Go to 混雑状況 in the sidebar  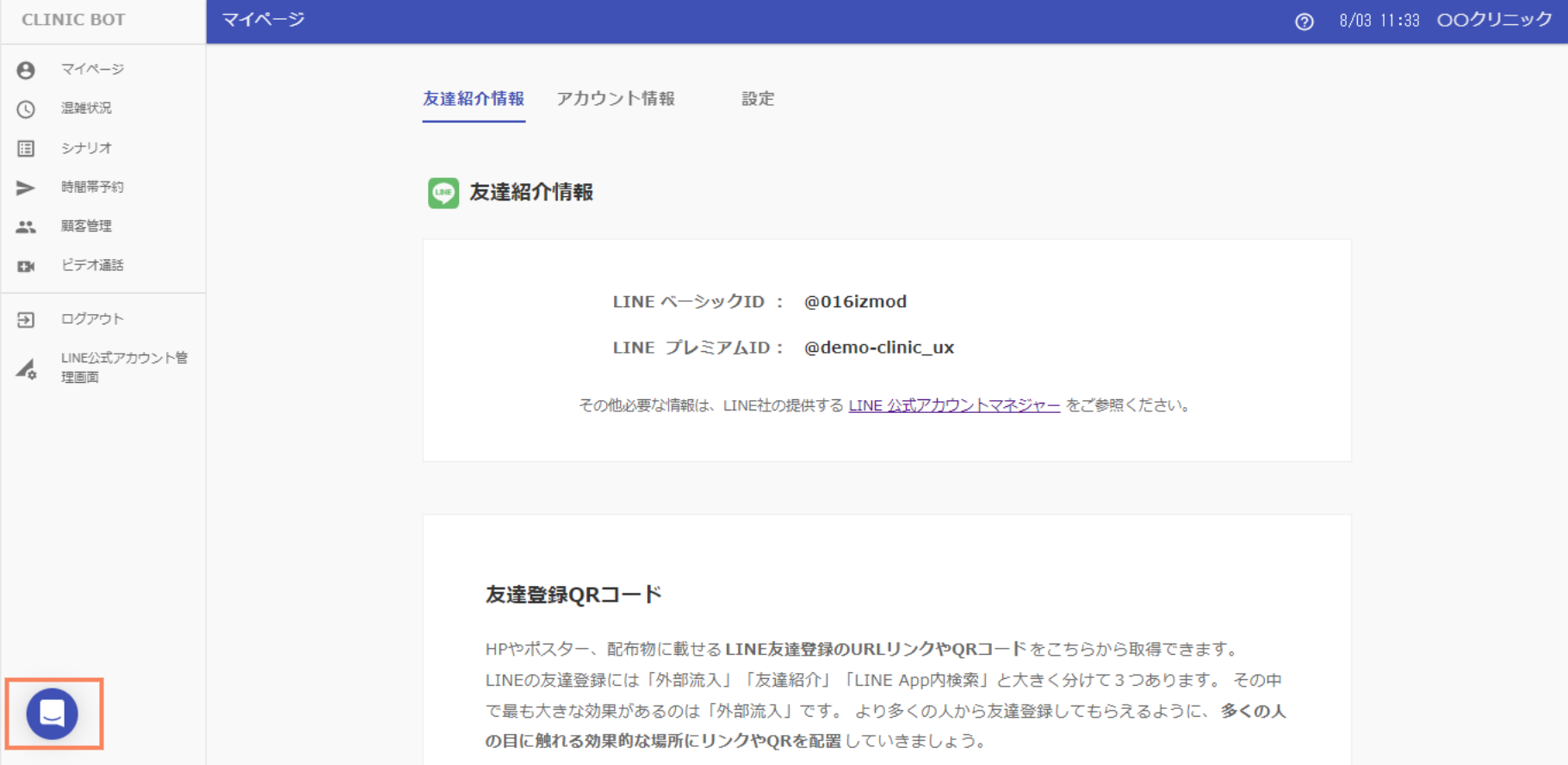pyautogui.click(x=86, y=108)
